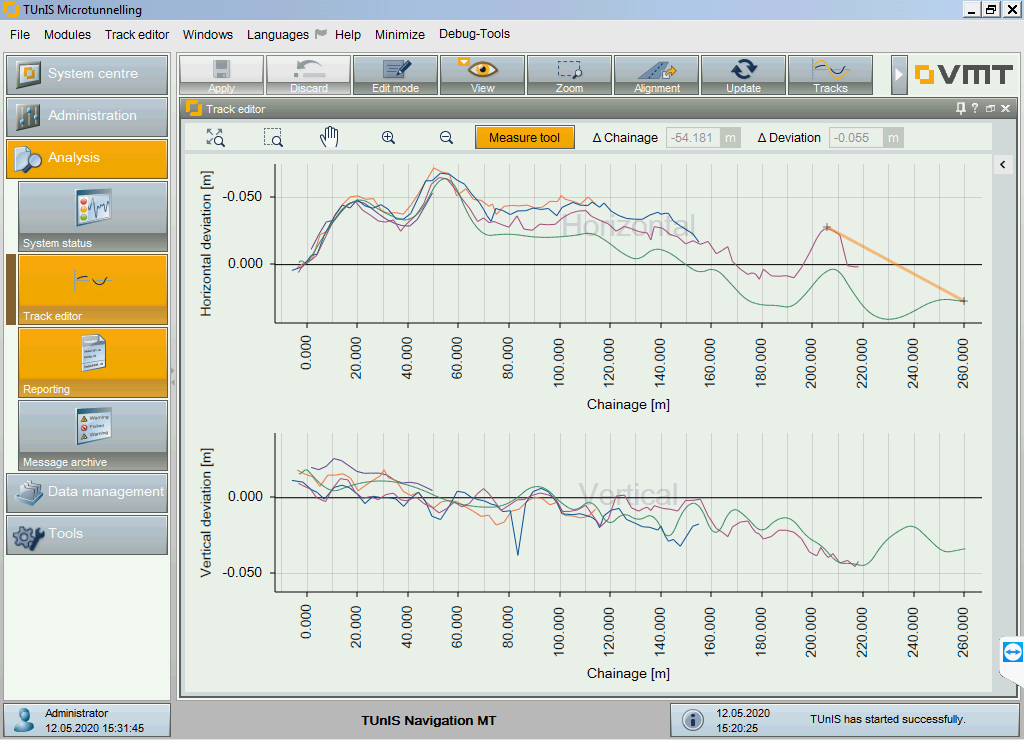Restore the Track editor panel window
1024x740 pixels.
pyautogui.click(x=990, y=108)
